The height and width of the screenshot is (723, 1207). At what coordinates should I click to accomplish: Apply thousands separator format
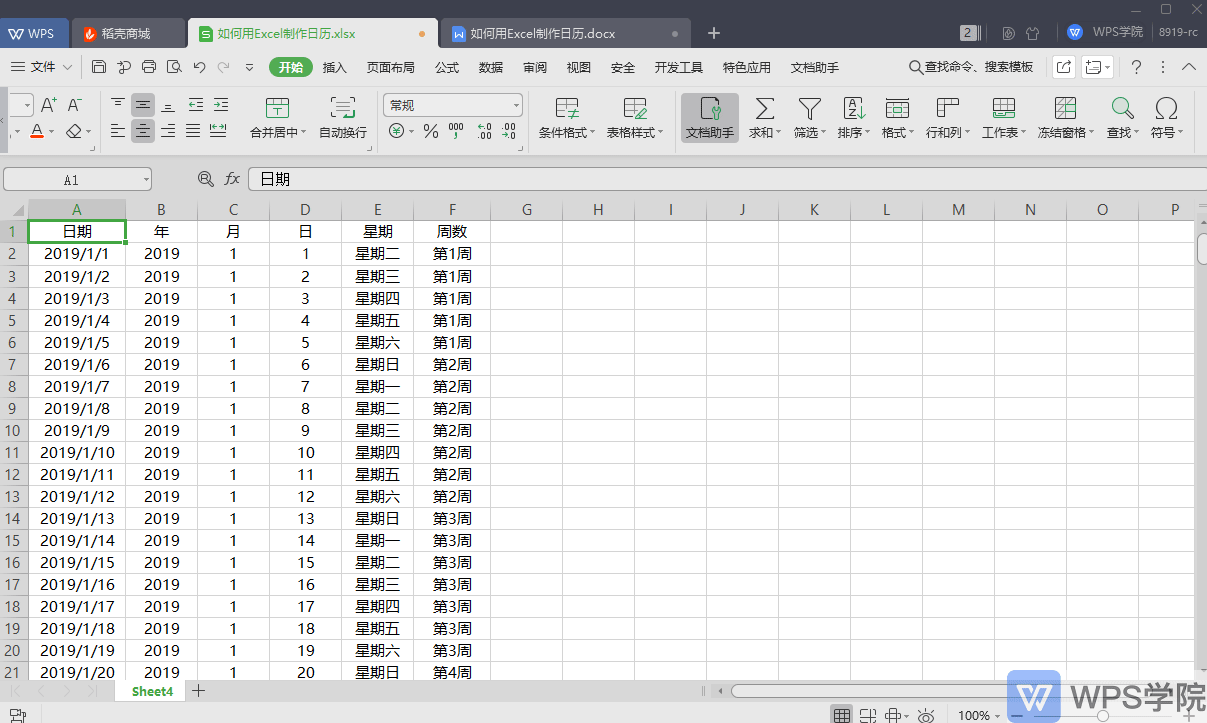(456, 131)
